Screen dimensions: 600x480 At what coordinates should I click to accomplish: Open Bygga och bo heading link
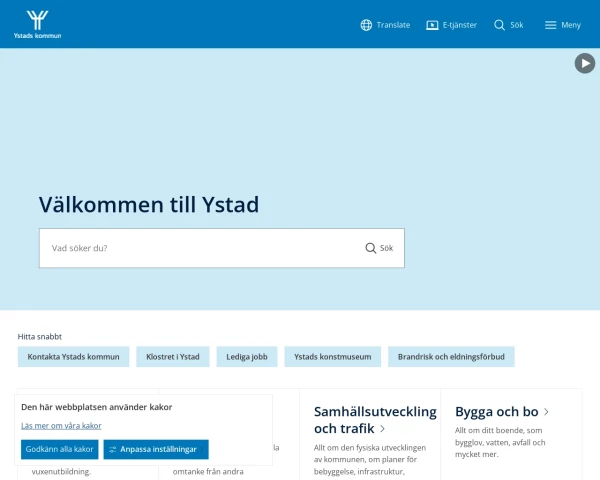tap(497, 412)
